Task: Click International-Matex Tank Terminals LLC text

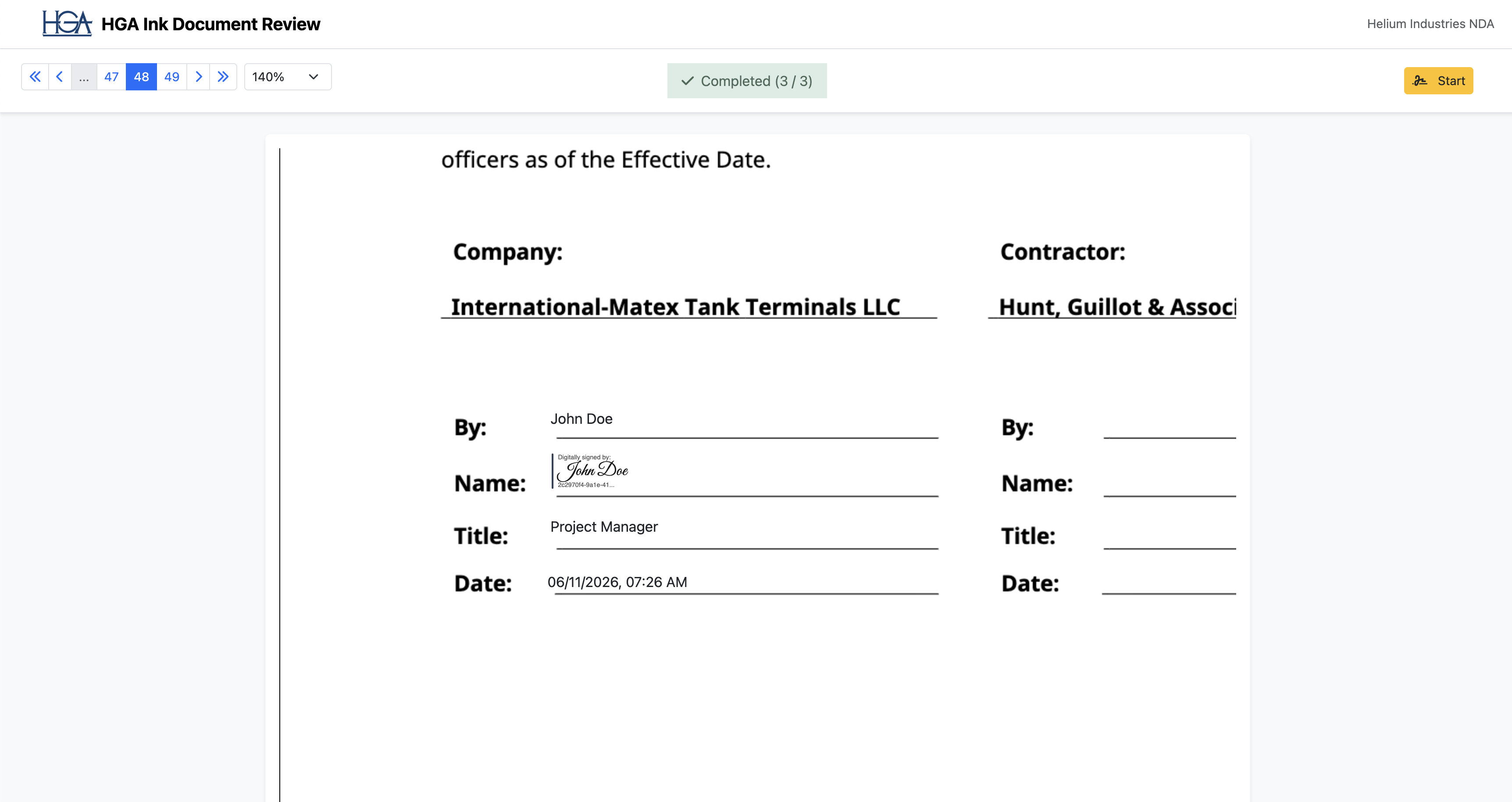Action: pyautogui.click(x=676, y=307)
